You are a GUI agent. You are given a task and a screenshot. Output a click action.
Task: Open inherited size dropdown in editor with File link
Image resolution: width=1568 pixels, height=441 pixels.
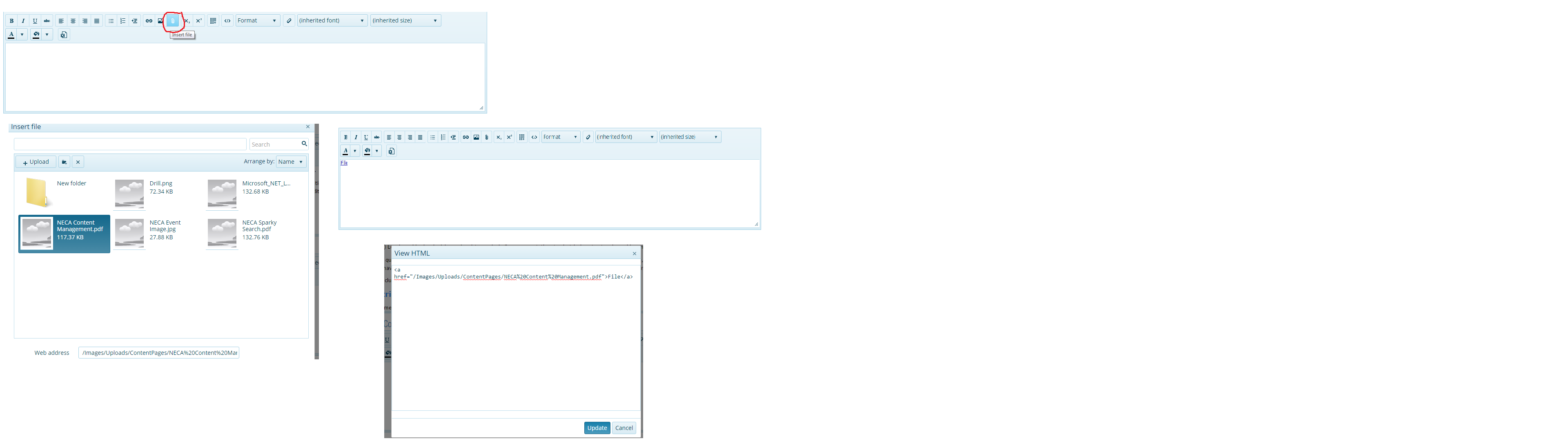pyautogui.click(x=690, y=137)
